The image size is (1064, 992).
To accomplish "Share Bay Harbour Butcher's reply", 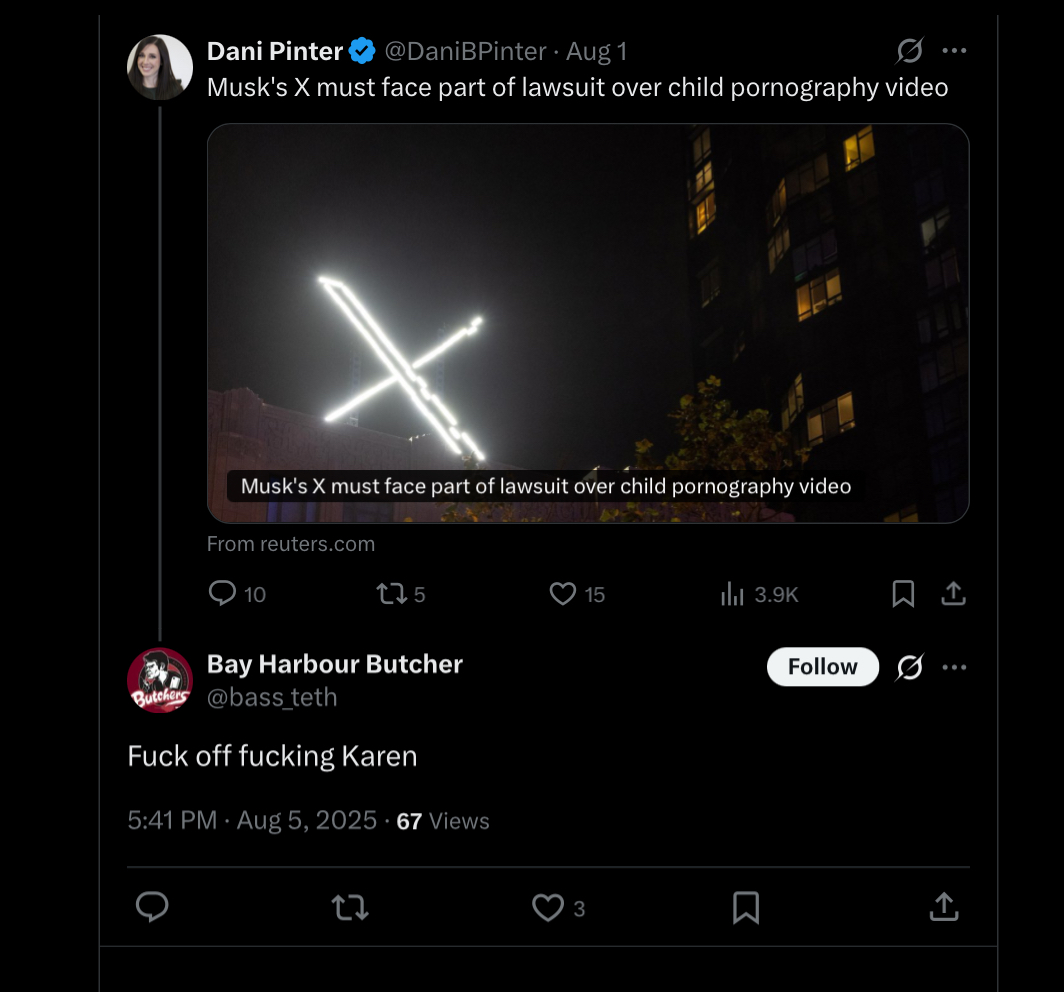I will [944, 907].
